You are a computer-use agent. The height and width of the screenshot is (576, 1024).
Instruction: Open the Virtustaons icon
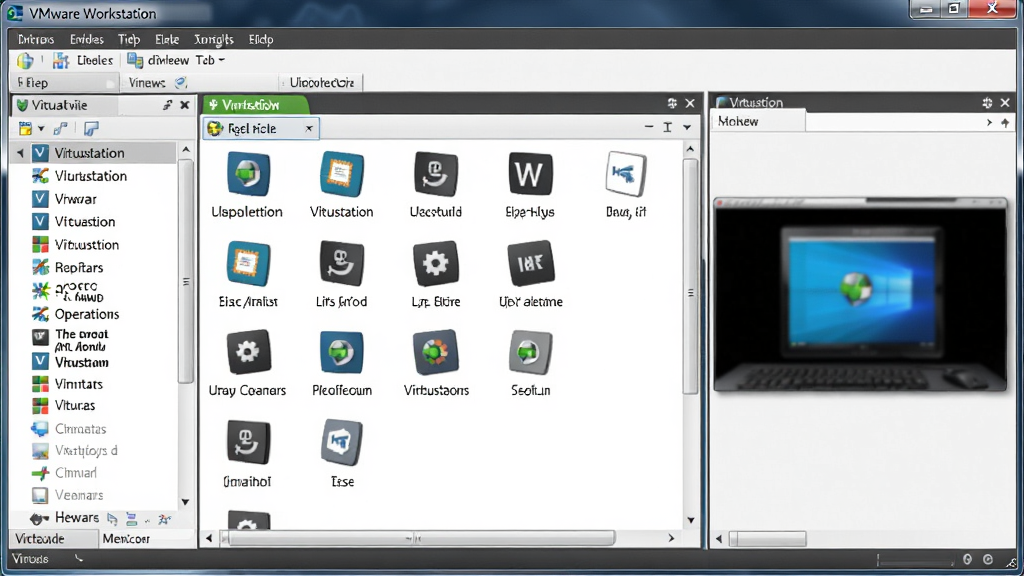(x=436, y=353)
